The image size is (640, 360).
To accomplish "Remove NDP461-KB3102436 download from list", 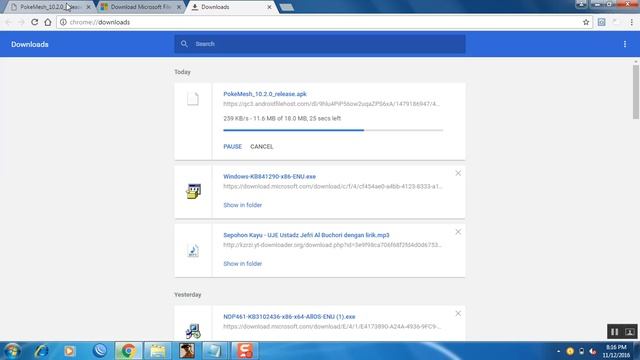I will pos(458,313).
